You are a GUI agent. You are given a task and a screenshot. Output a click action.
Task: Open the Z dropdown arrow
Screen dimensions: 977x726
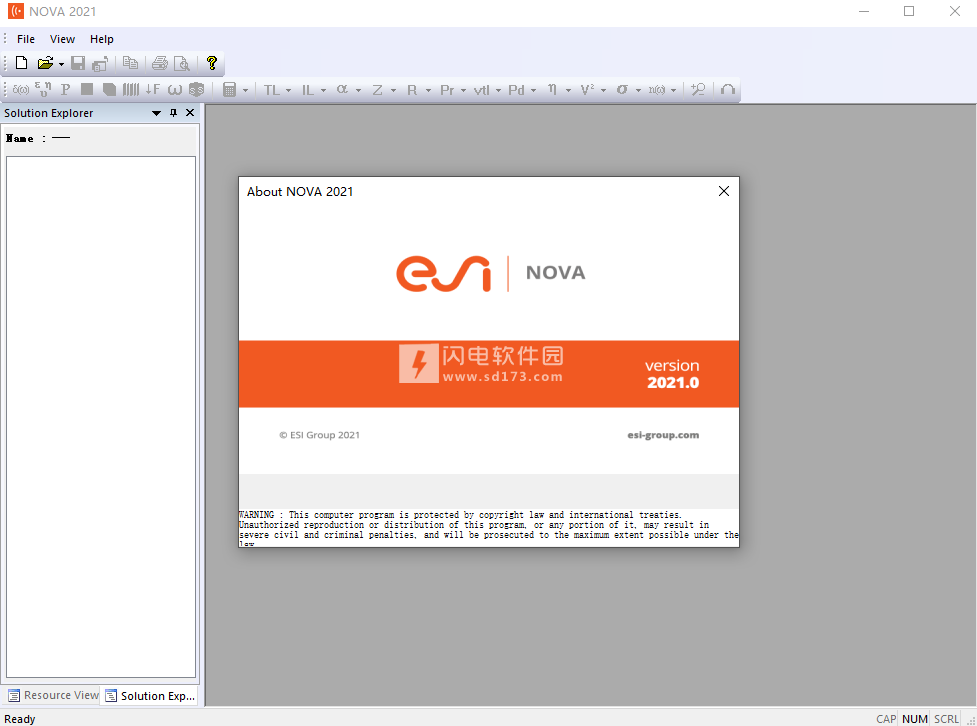[x=393, y=91]
